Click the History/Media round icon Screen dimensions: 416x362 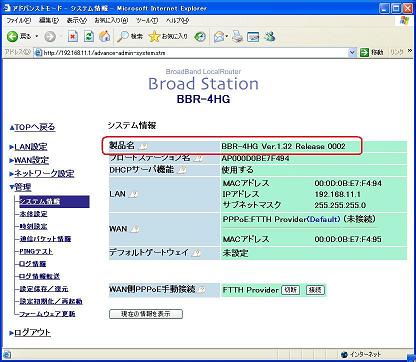coord(200,37)
